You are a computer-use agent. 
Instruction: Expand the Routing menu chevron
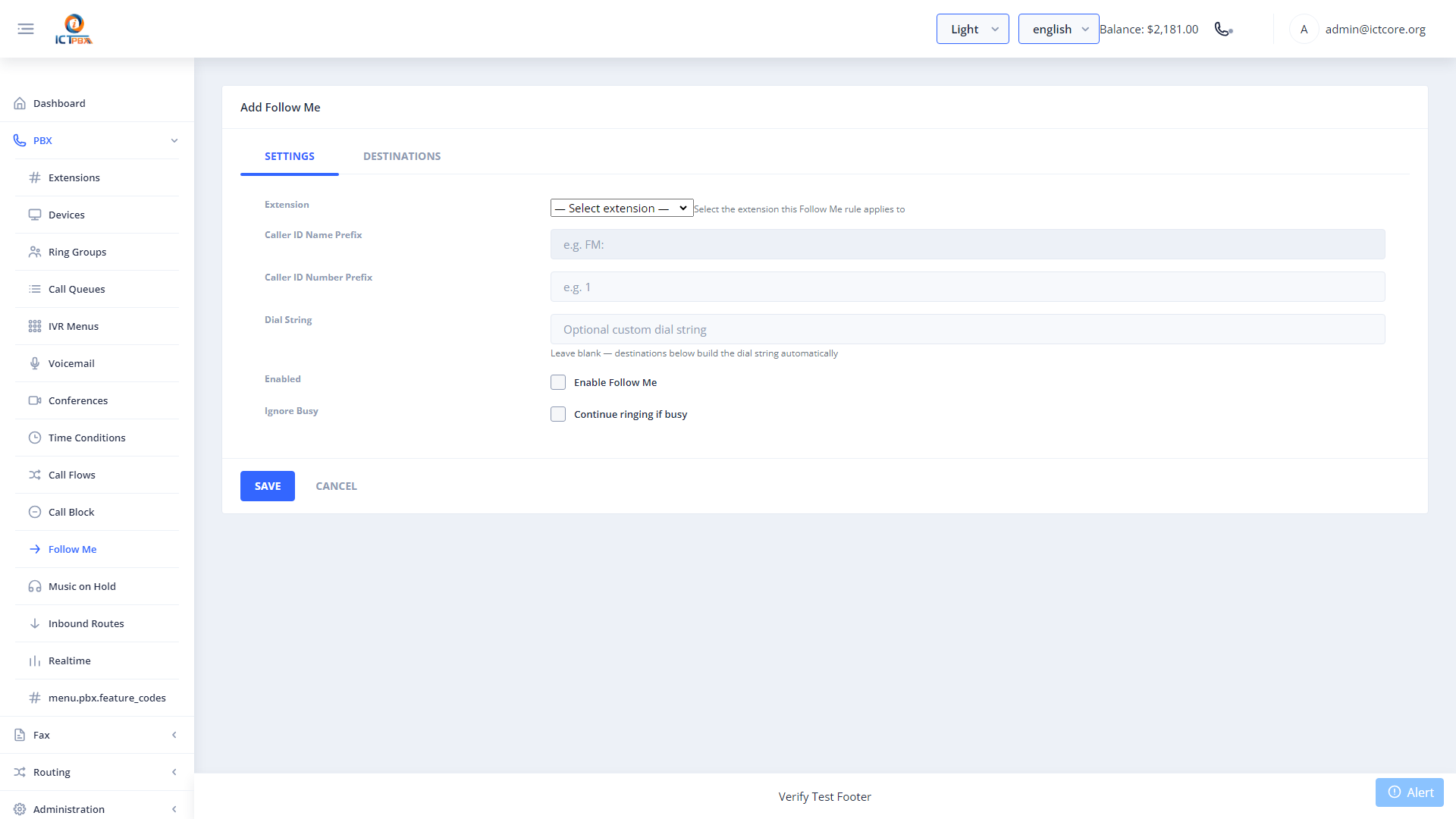pos(174,772)
